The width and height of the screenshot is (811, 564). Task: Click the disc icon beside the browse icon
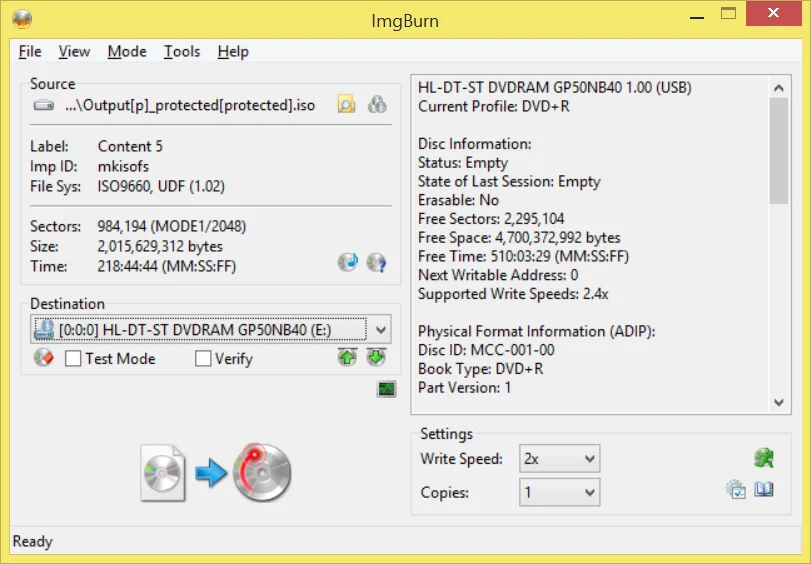(x=376, y=104)
